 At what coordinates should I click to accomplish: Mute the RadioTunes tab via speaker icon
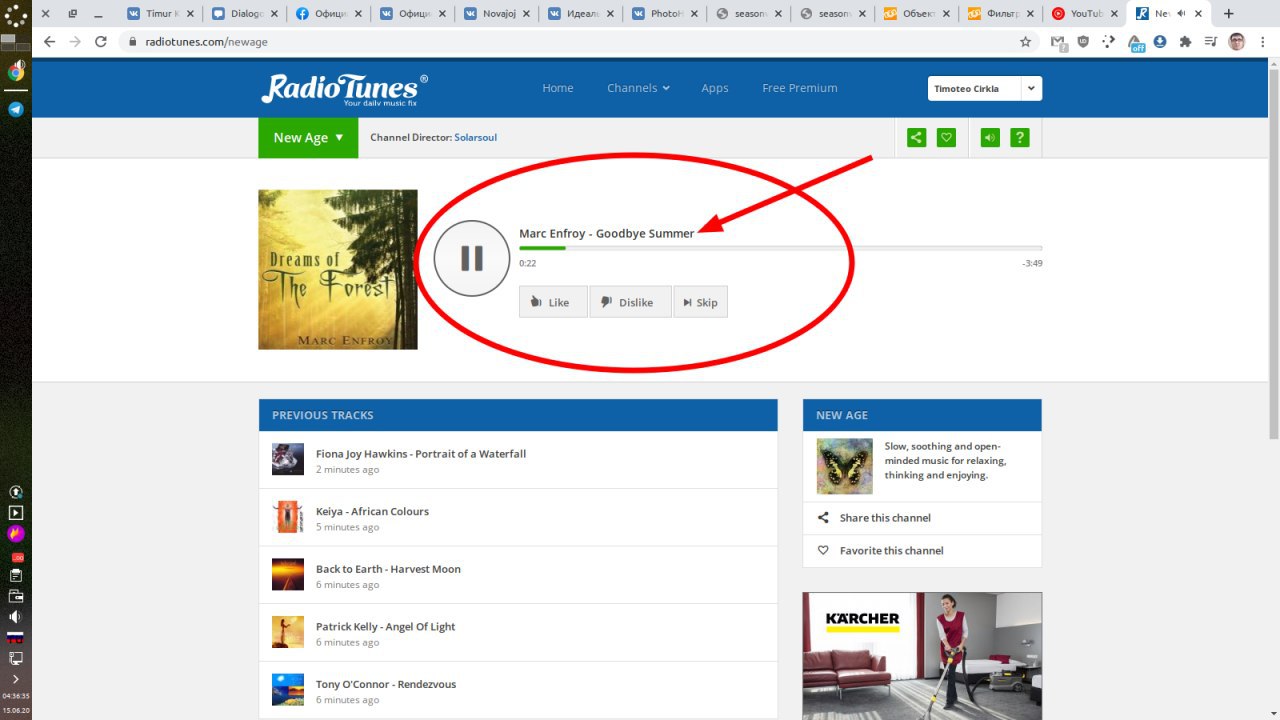[x=1181, y=14]
